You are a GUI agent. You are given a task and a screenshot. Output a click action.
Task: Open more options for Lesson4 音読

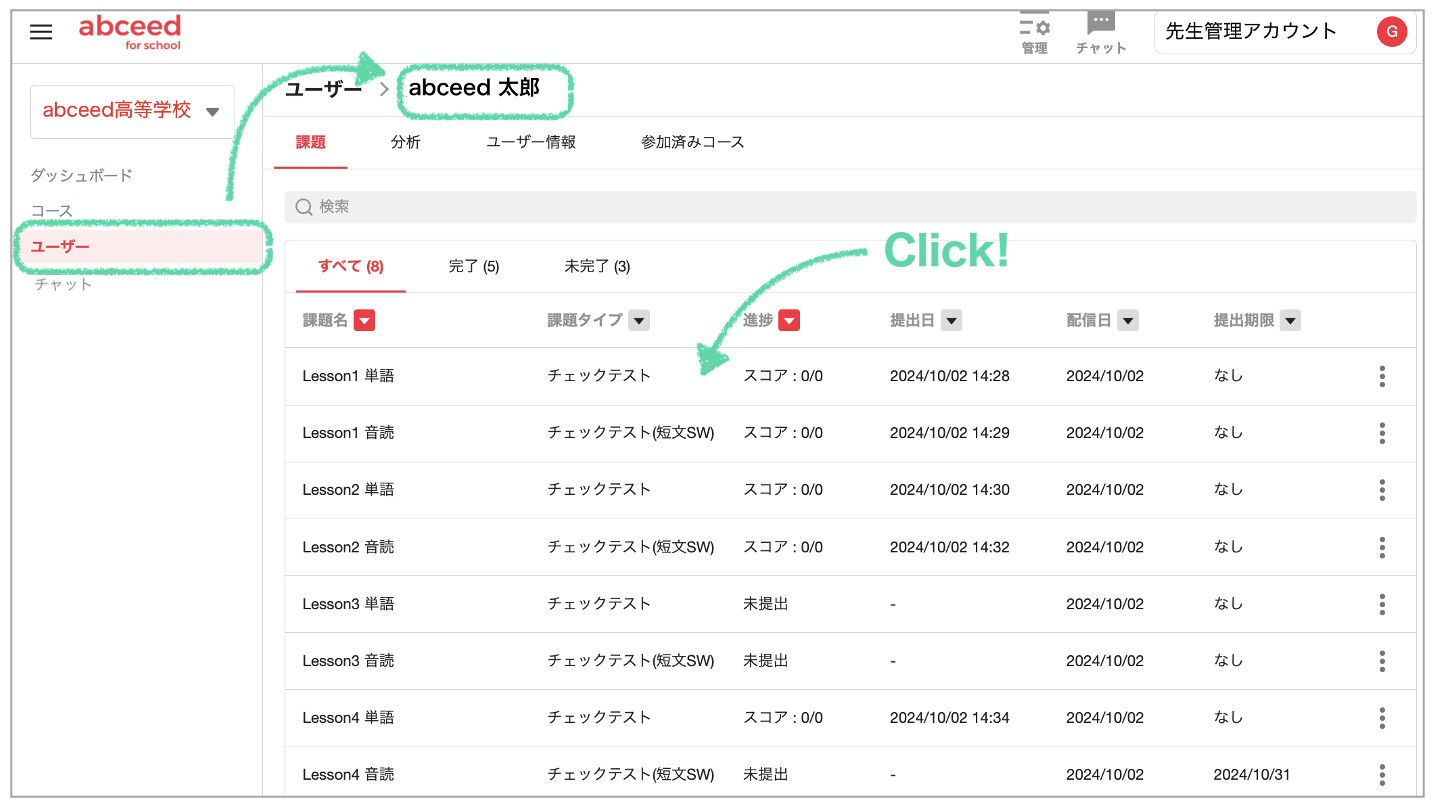tap(1382, 775)
